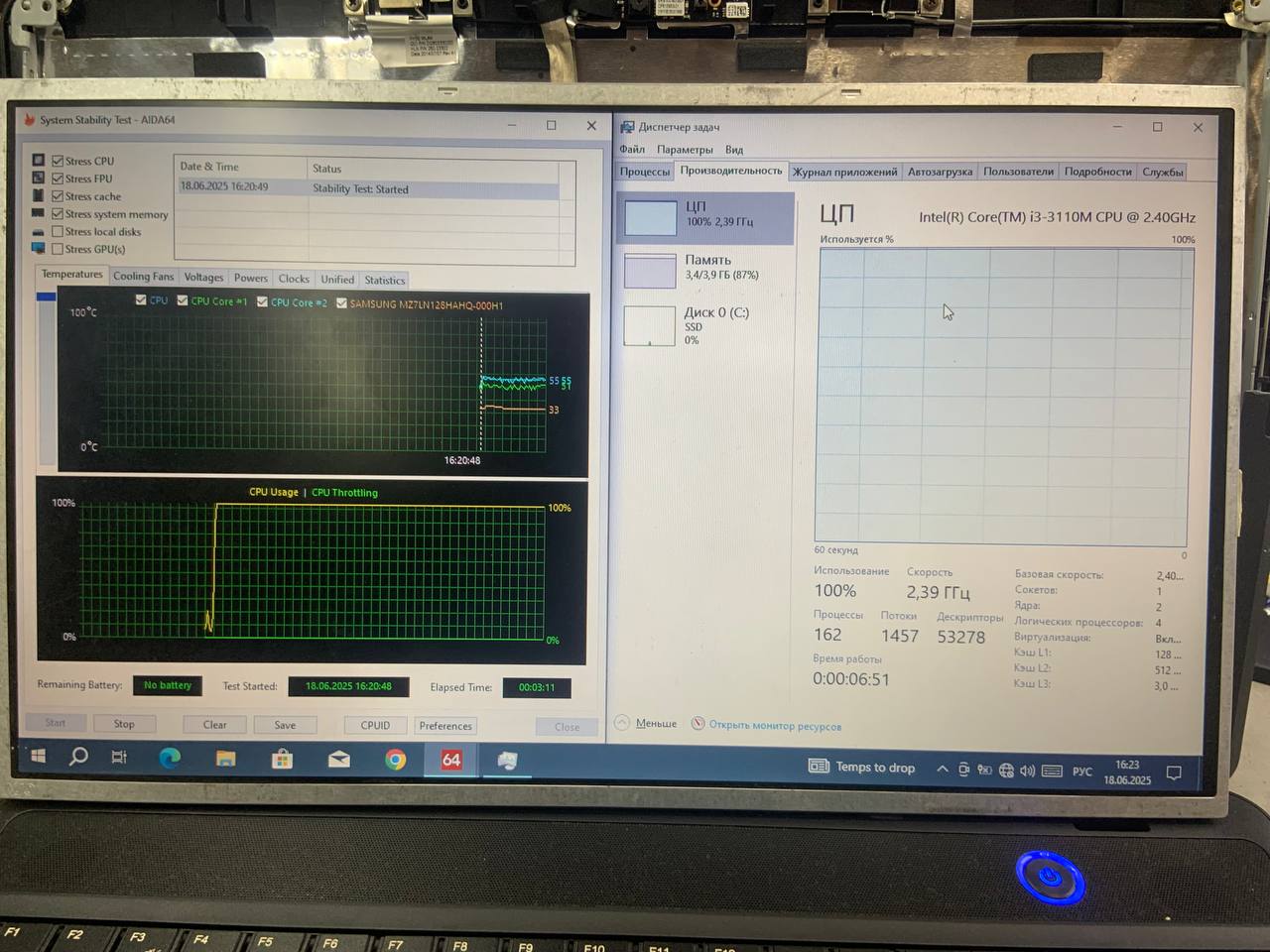Click the Windows Start button
This screenshot has height=952, width=1270.
[x=38, y=756]
